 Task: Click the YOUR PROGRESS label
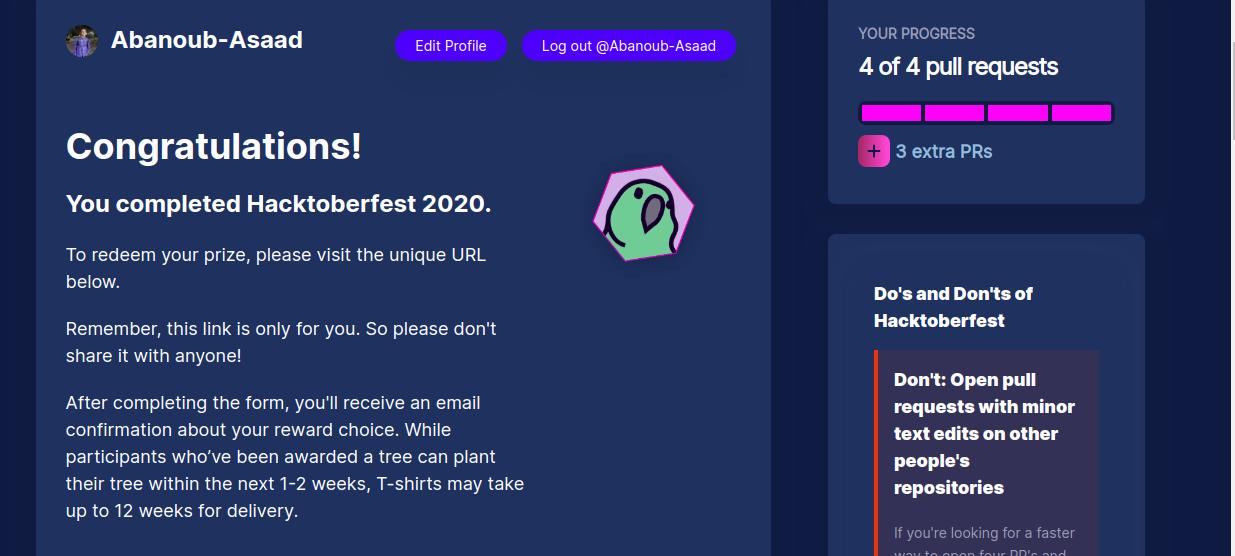click(x=916, y=34)
